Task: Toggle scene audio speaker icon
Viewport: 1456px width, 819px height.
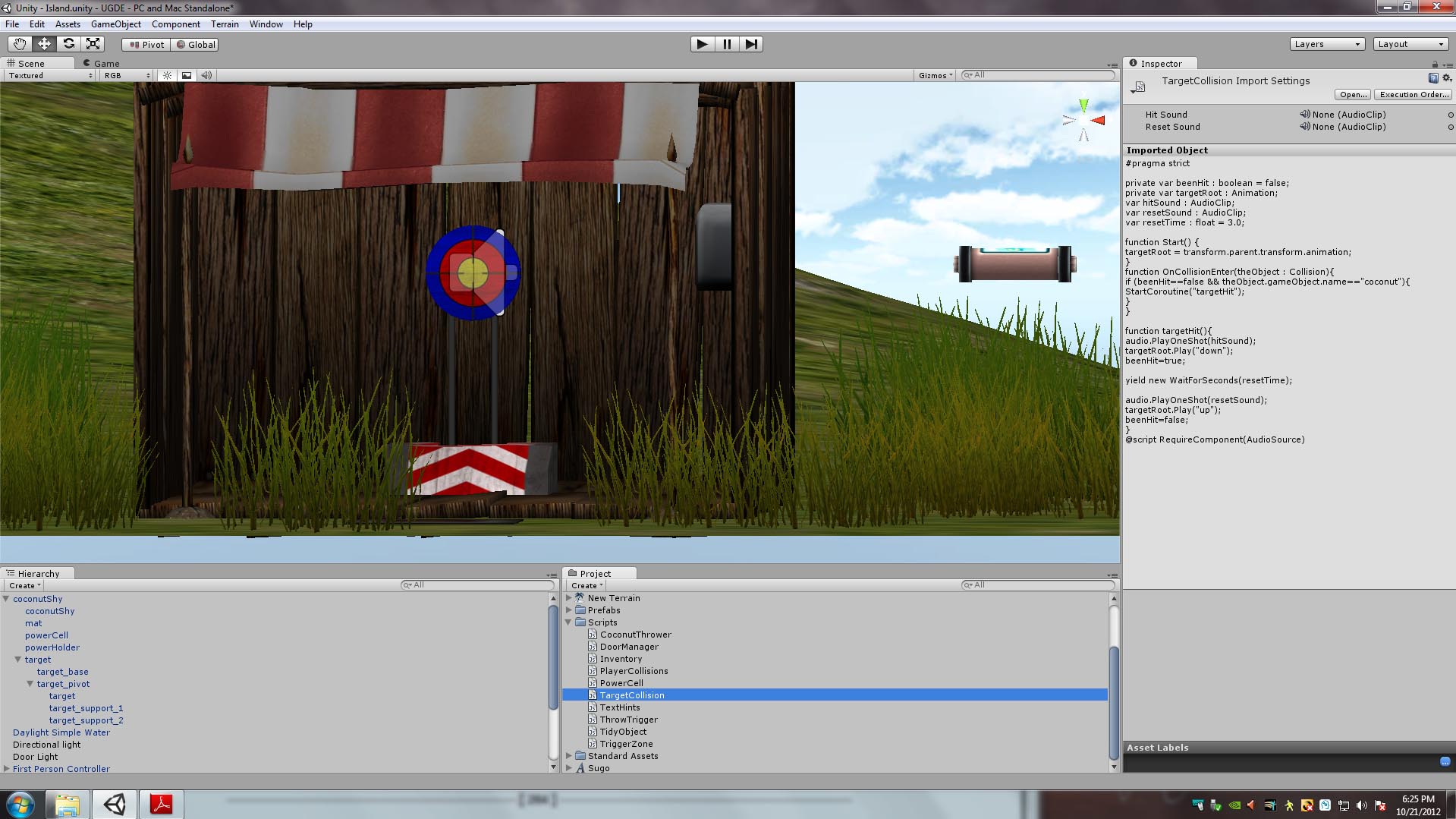Action: pyautogui.click(x=206, y=75)
